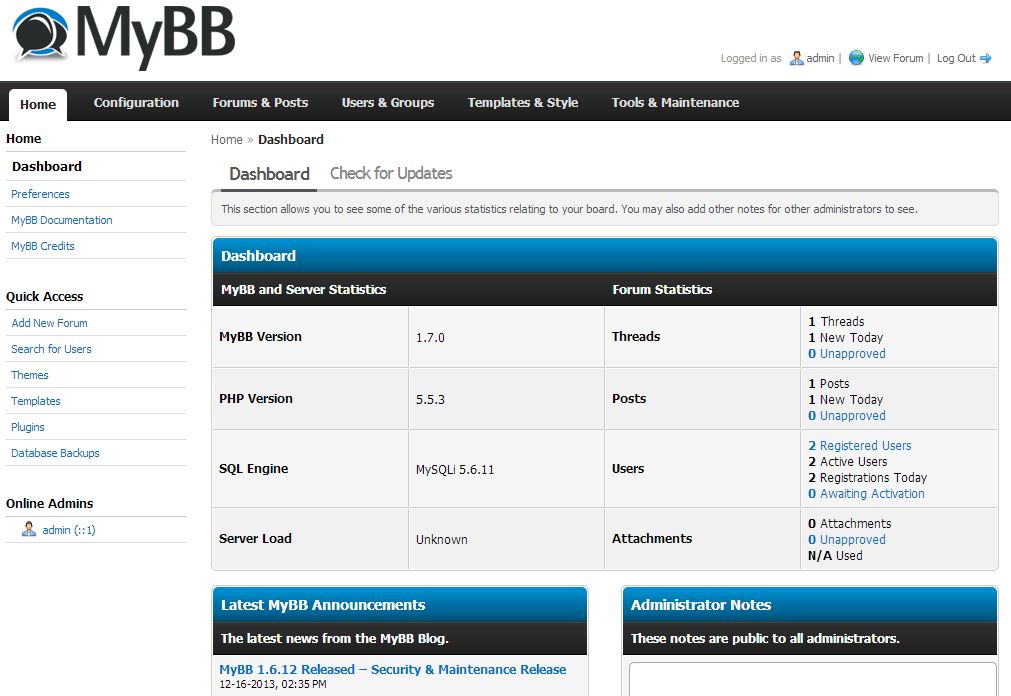Click 'N/A Used' attachments statistic

coord(835,555)
